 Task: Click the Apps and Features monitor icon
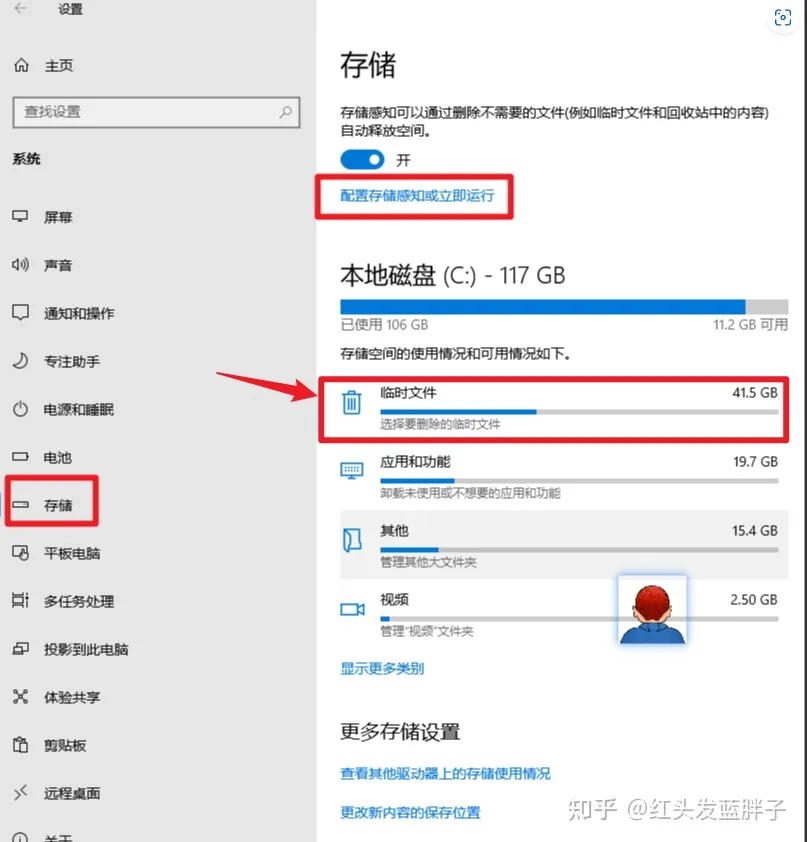pos(352,470)
